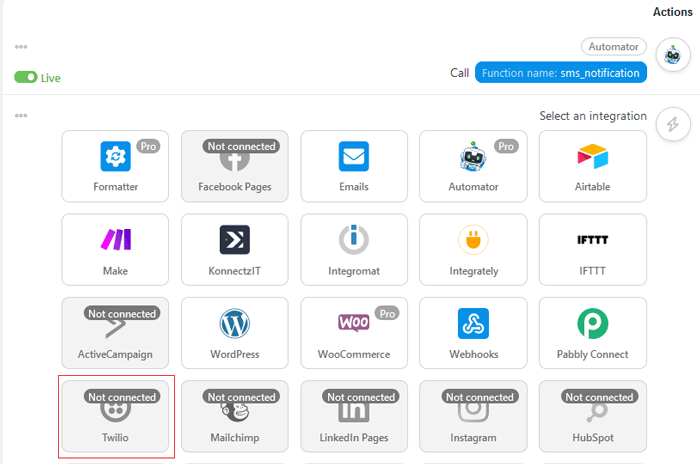Pick the LinkedIn Pages integration
The image size is (700, 464).
tap(354, 416)
